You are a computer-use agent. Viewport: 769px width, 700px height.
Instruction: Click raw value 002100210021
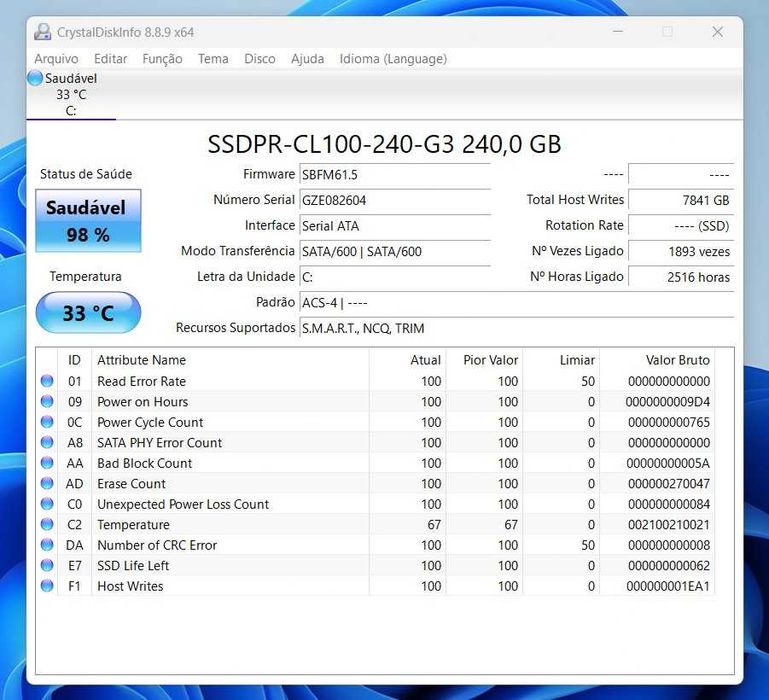click(x=669, y=525)
